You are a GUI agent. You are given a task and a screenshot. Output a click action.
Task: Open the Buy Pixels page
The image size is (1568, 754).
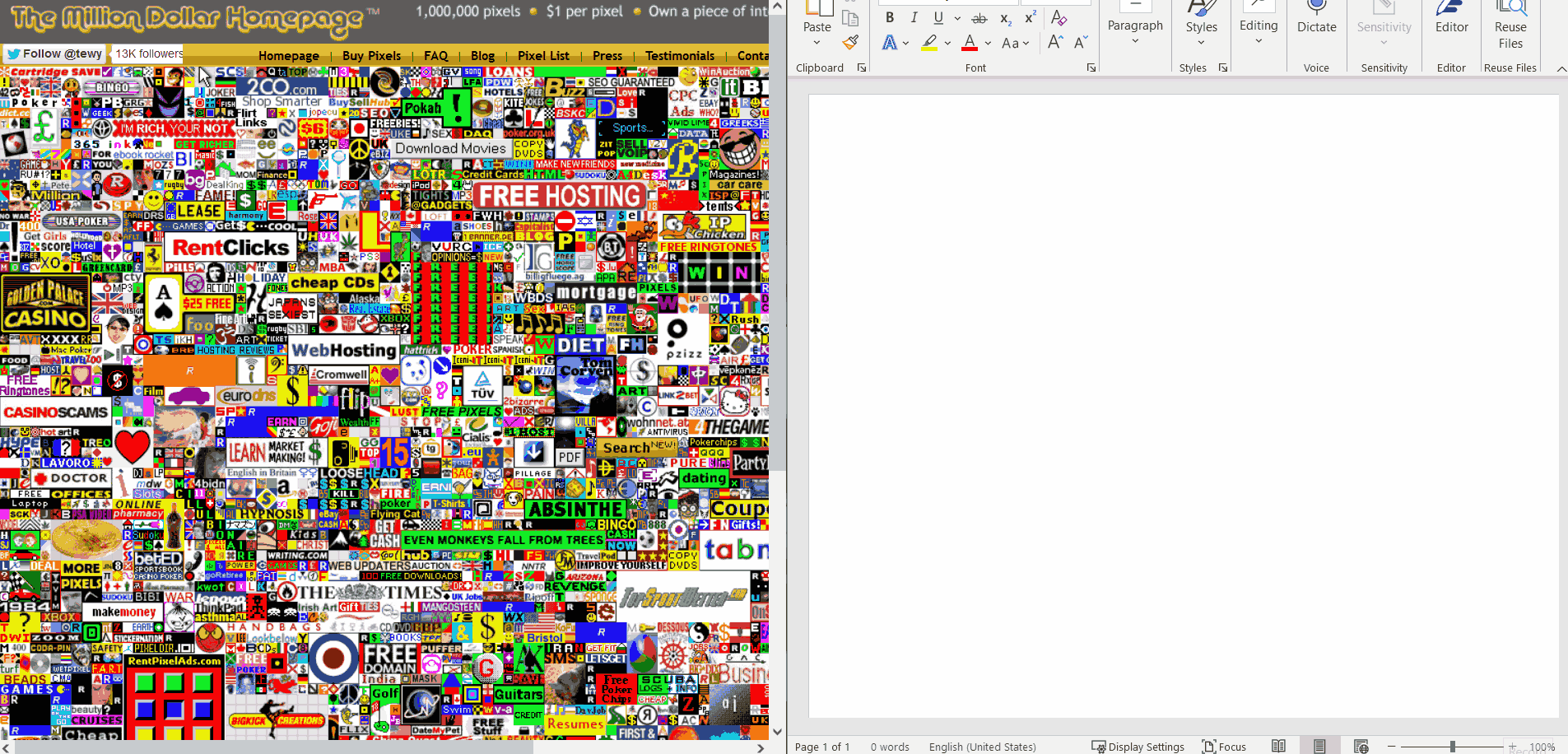point(371,55)
